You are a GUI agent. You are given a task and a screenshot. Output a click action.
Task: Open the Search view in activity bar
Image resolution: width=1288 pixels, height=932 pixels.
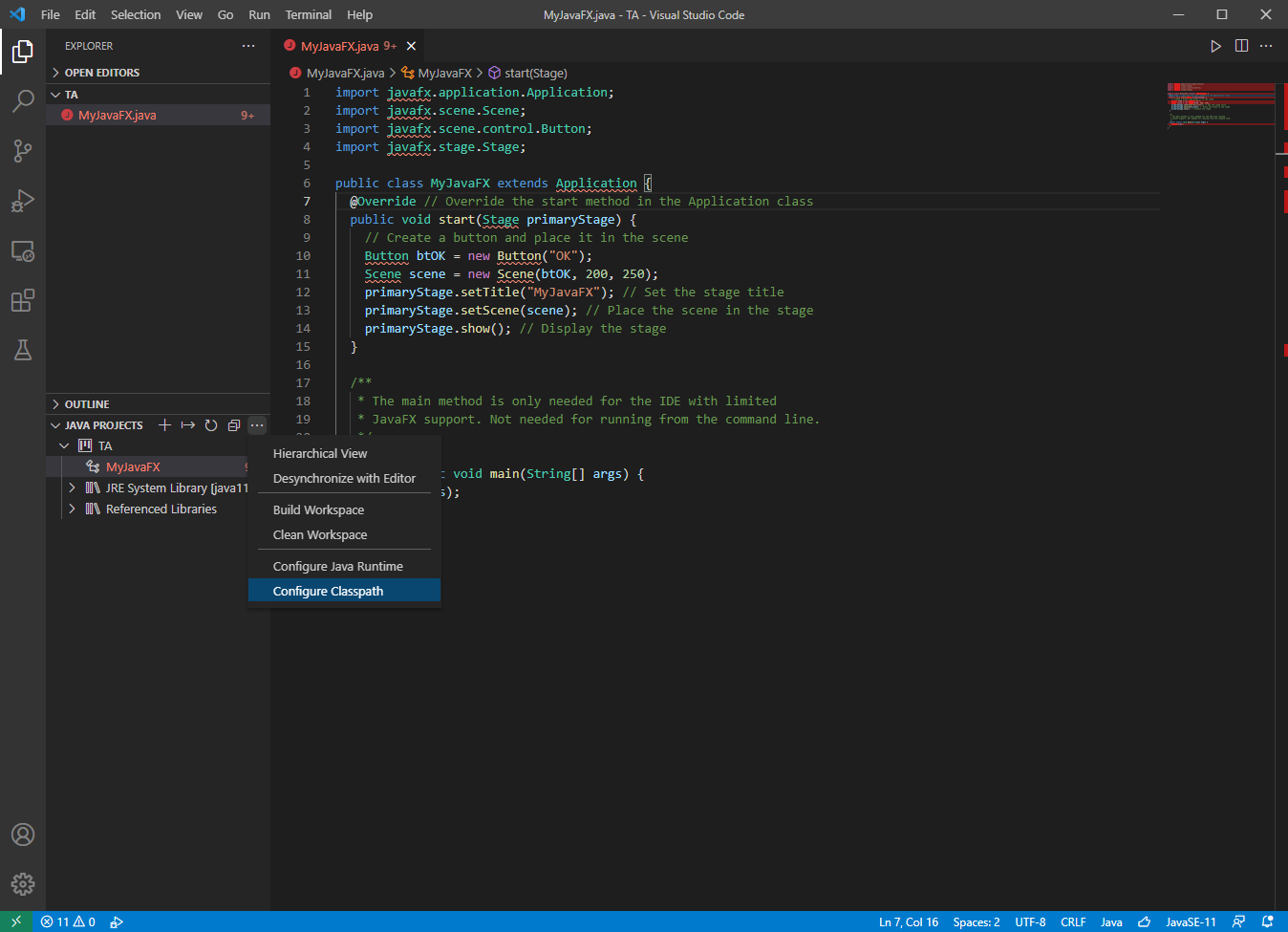point(23,100)
